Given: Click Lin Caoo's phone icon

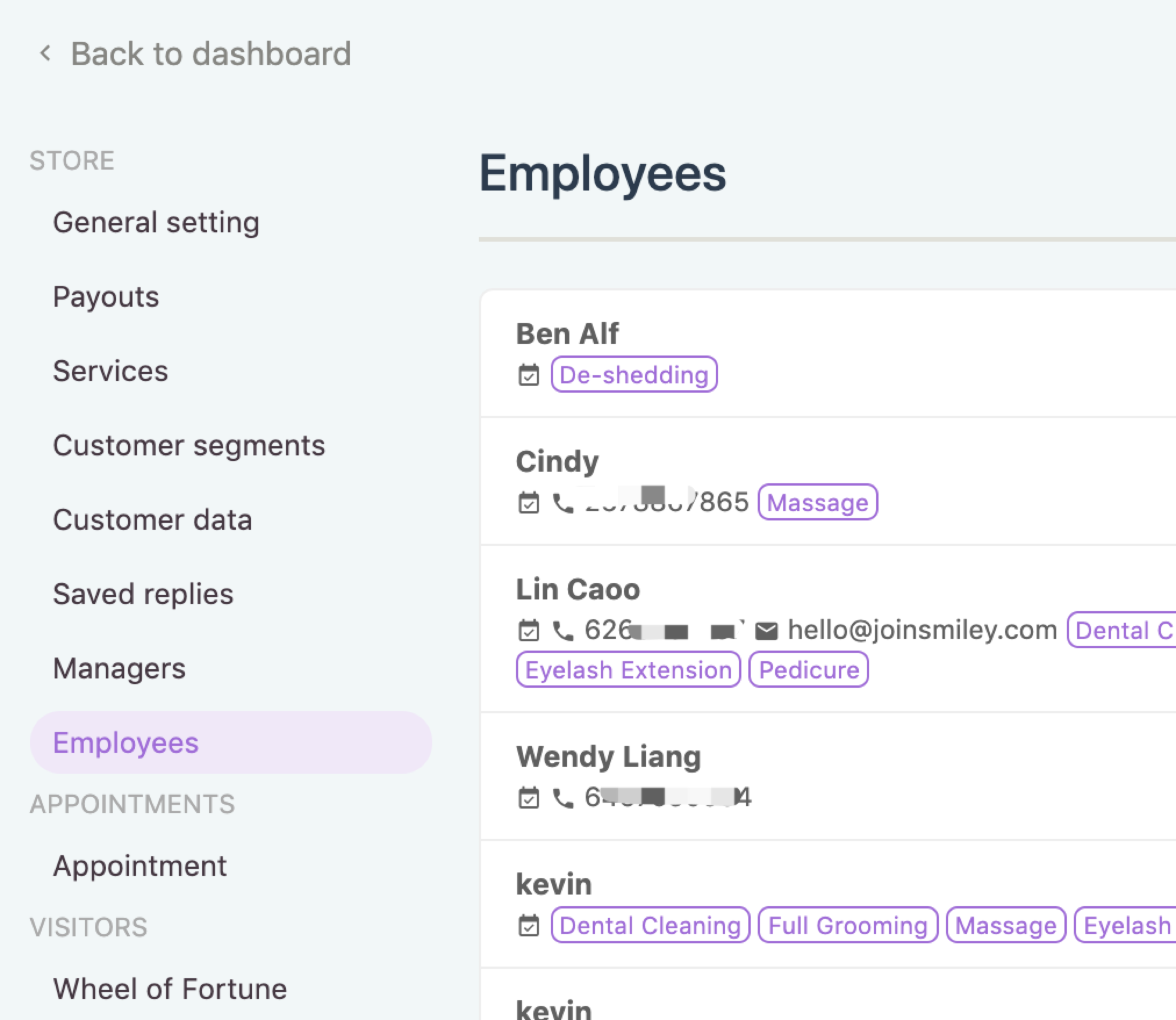Looking at the screenshot, I should [x=562, y=631].
